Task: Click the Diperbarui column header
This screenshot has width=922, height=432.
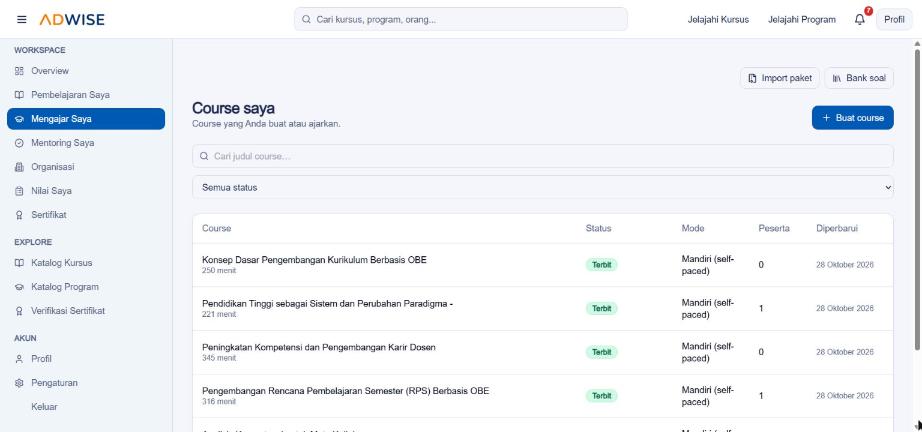Action: coord(837,228)
